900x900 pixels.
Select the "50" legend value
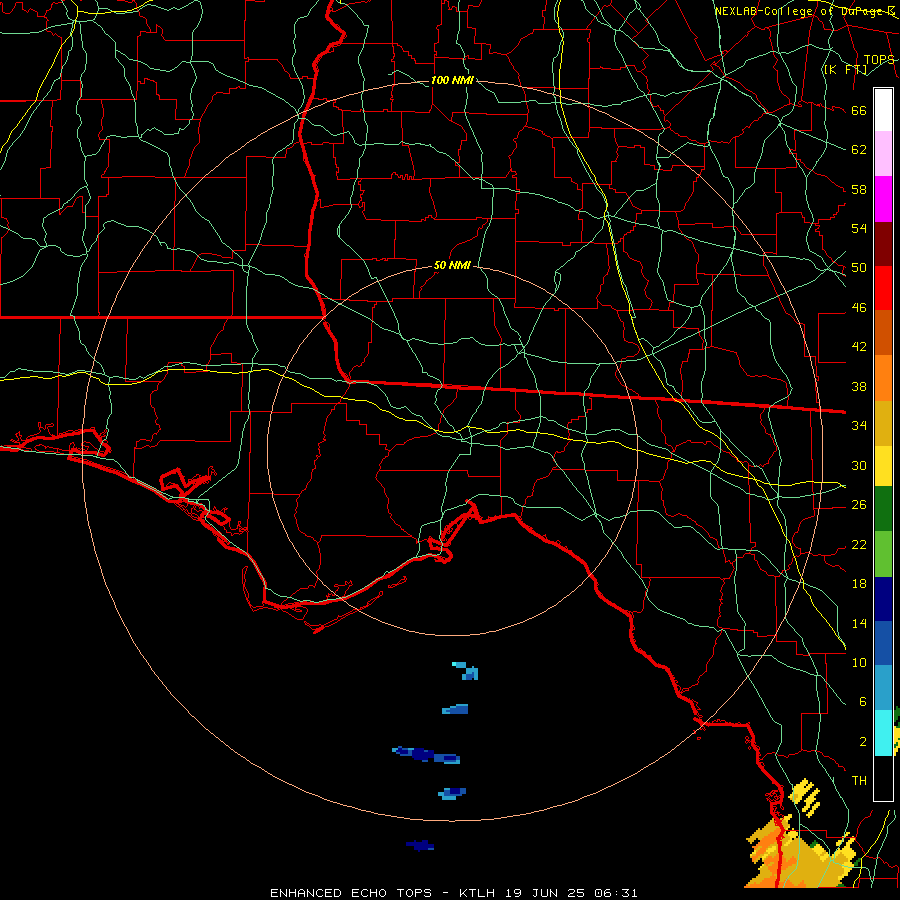859,268
